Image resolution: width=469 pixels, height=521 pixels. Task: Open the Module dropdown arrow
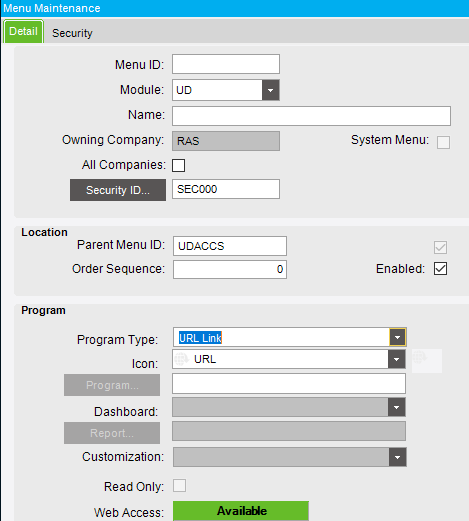click(270, 90)
